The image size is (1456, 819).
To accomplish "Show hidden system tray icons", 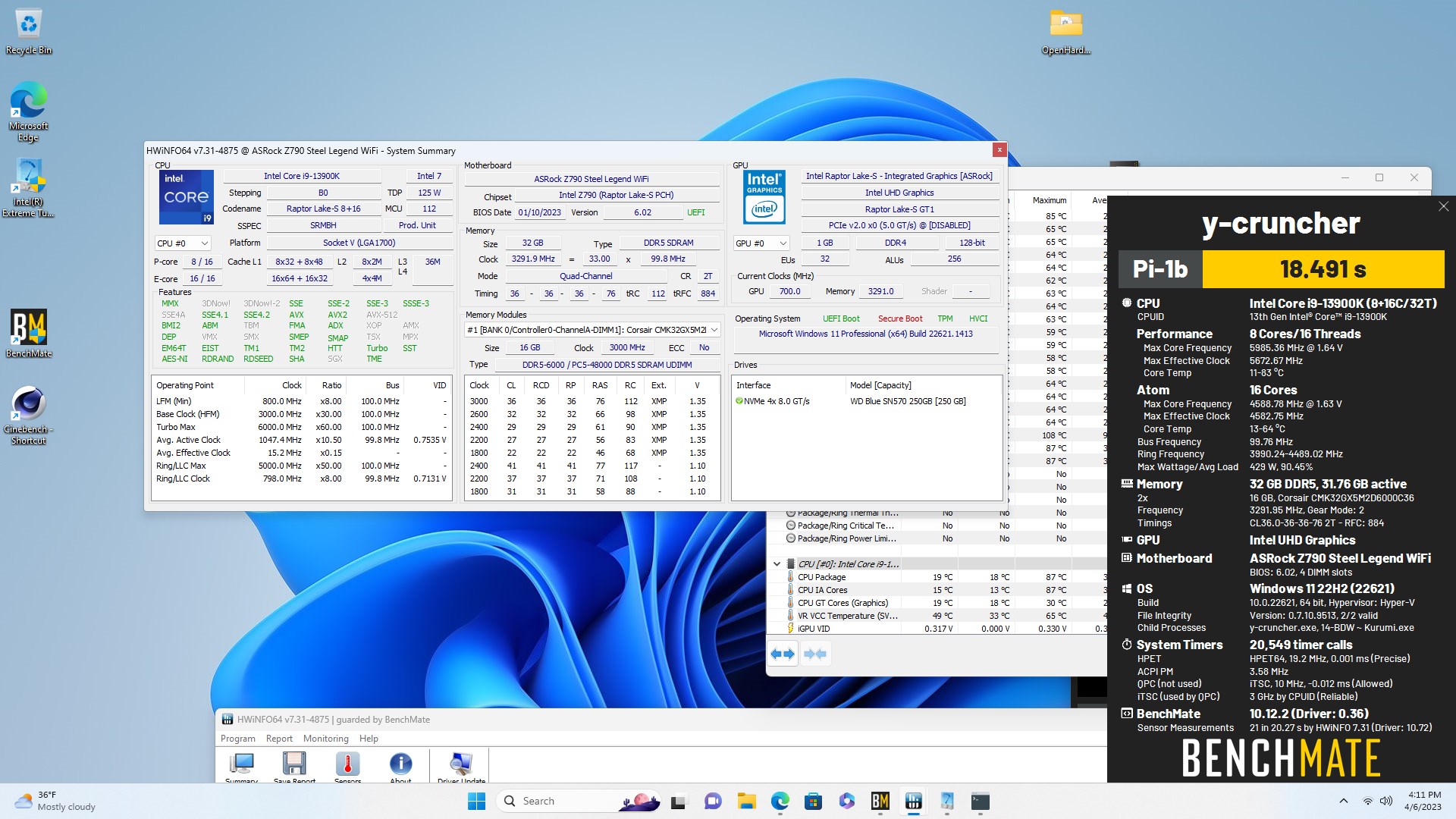I will tap(1343, 801).
